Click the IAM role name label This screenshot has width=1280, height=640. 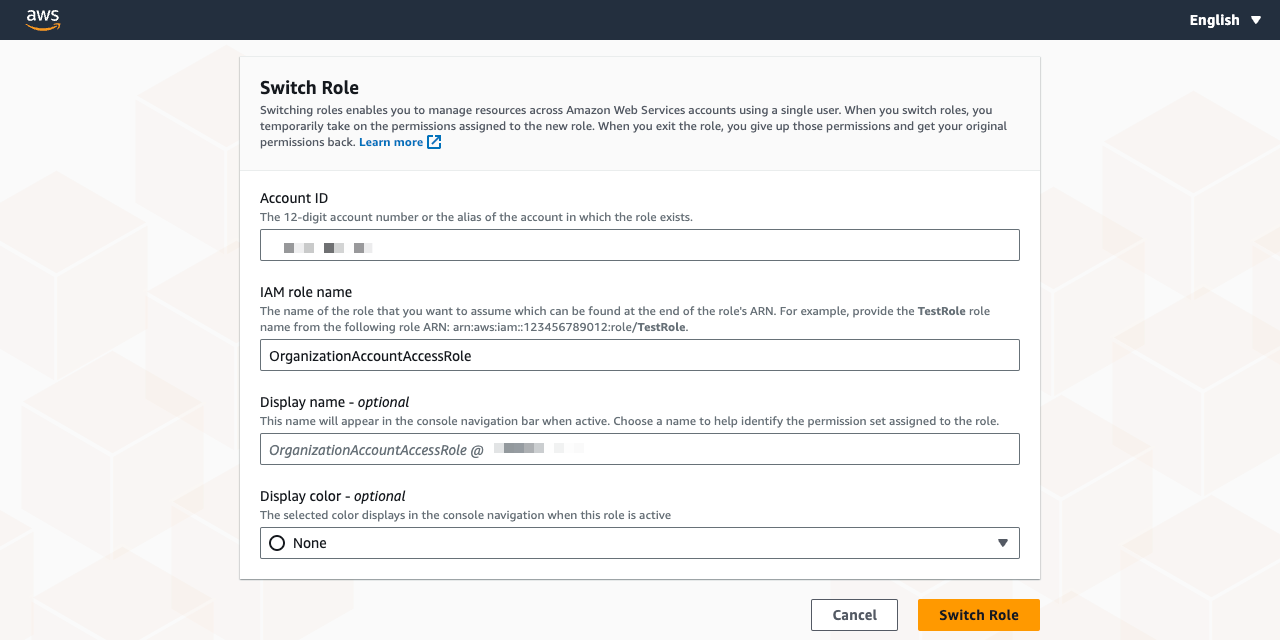306,292
